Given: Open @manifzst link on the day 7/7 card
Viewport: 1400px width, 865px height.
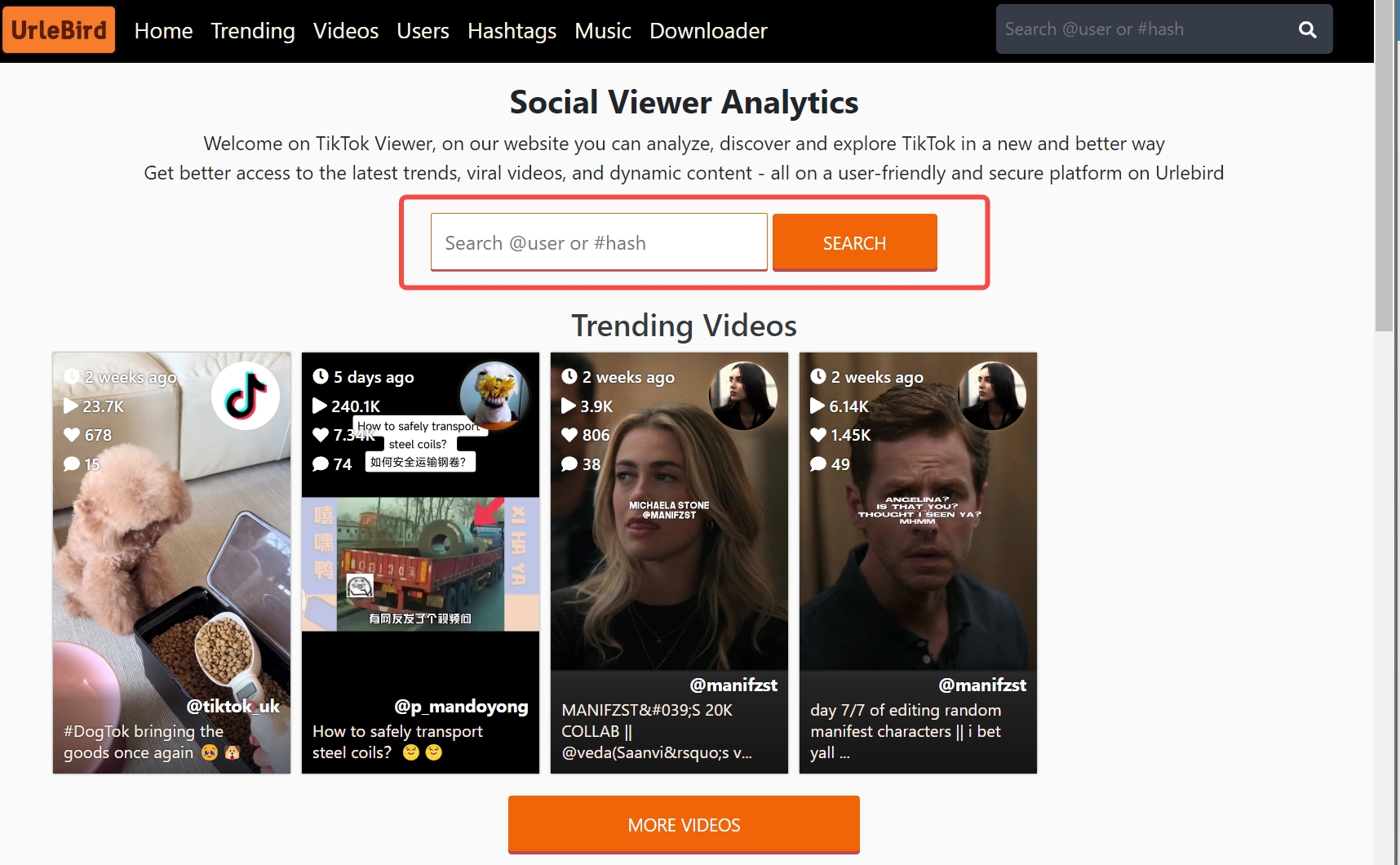Looking at the screenshot, I should [982, 685].
